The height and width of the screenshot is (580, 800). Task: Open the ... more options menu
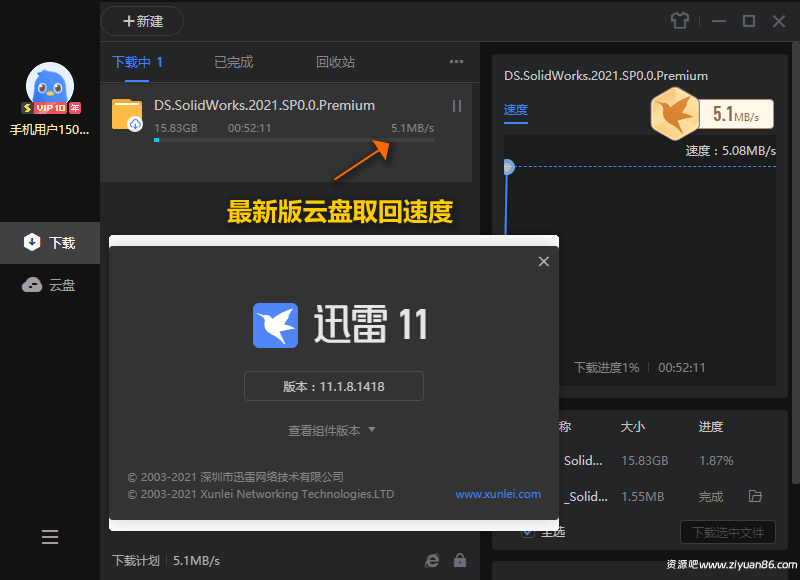coord(456,61)
